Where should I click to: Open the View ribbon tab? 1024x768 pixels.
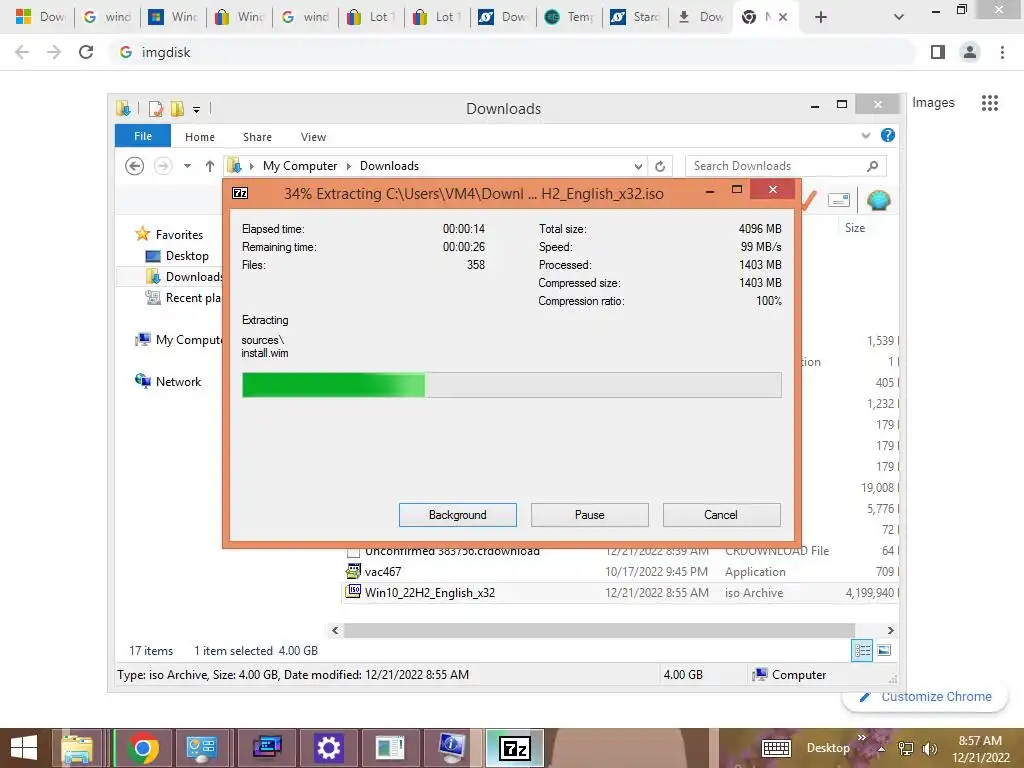[x=313, y=136]
